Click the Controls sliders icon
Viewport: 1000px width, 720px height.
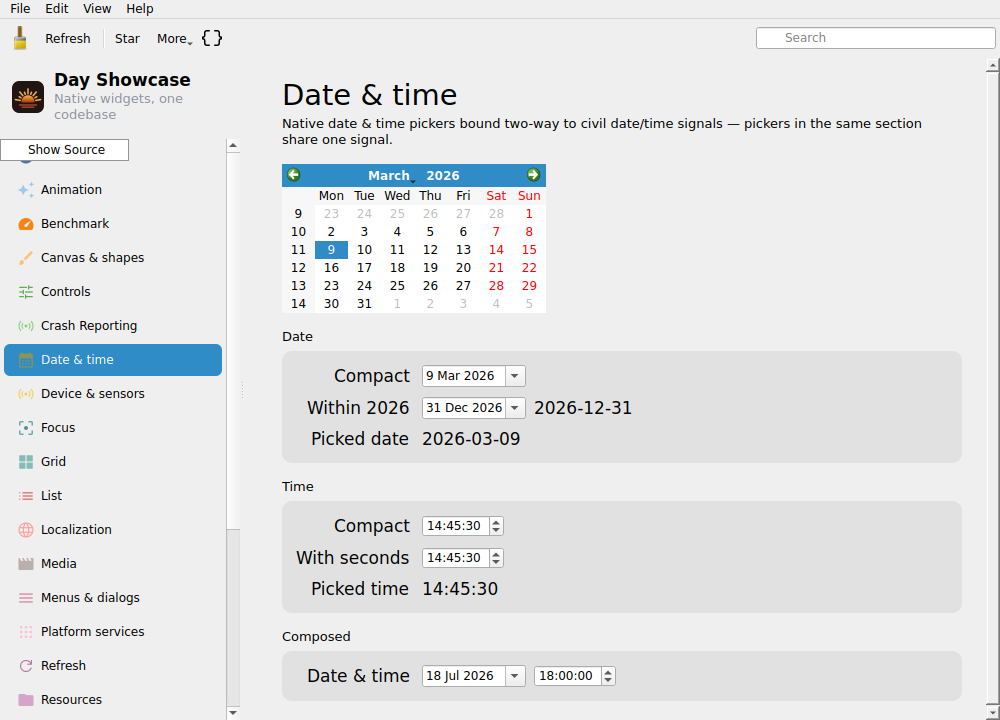pos(26,291)
